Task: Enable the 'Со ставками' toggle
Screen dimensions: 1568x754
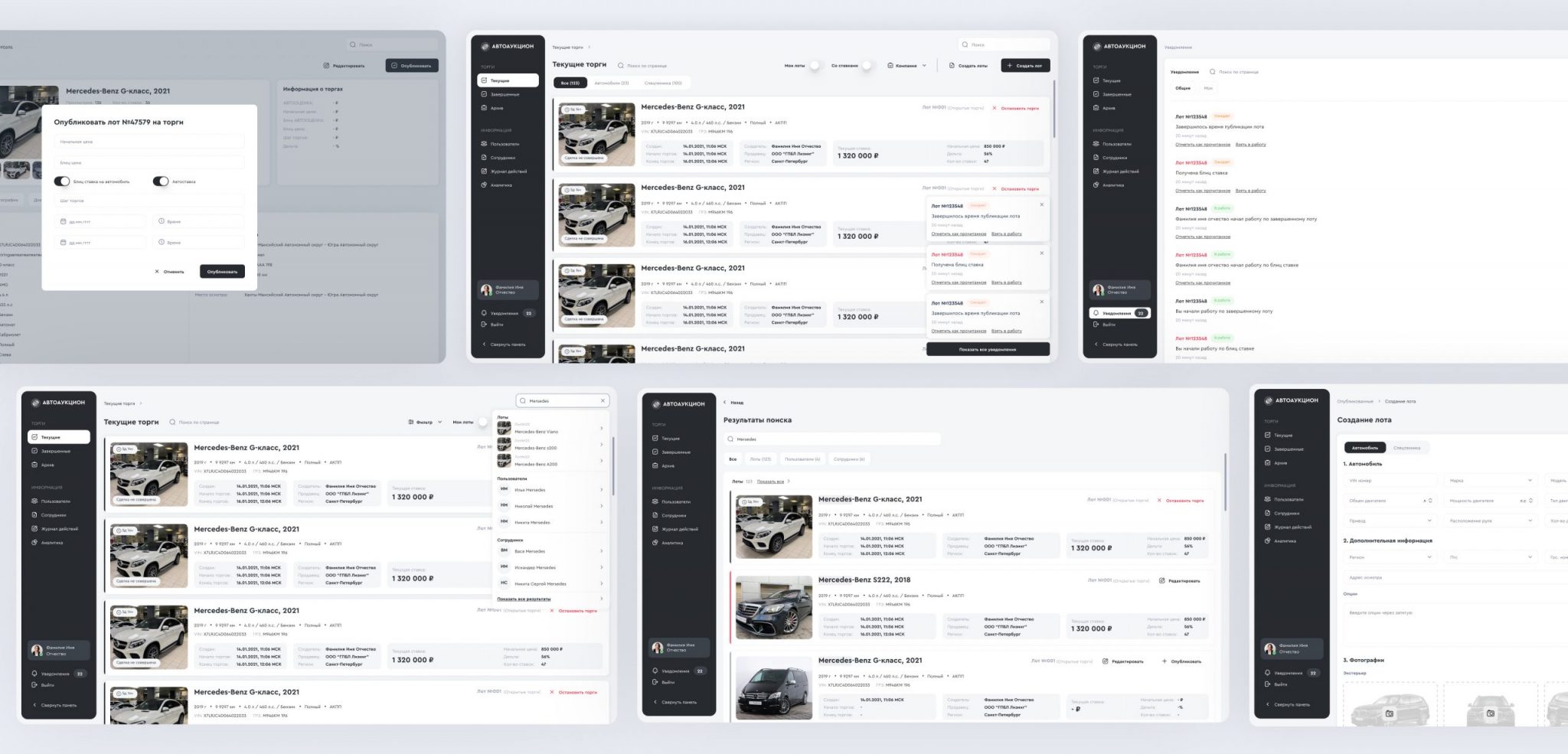Action: click(867, 66)
